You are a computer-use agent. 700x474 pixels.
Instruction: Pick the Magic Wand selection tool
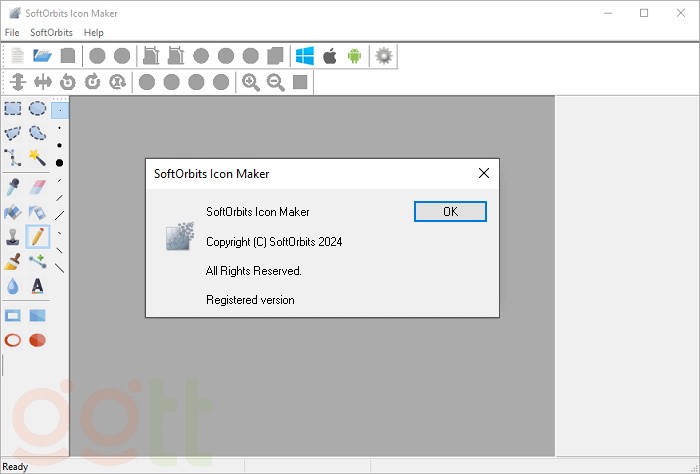click(37, 158)
